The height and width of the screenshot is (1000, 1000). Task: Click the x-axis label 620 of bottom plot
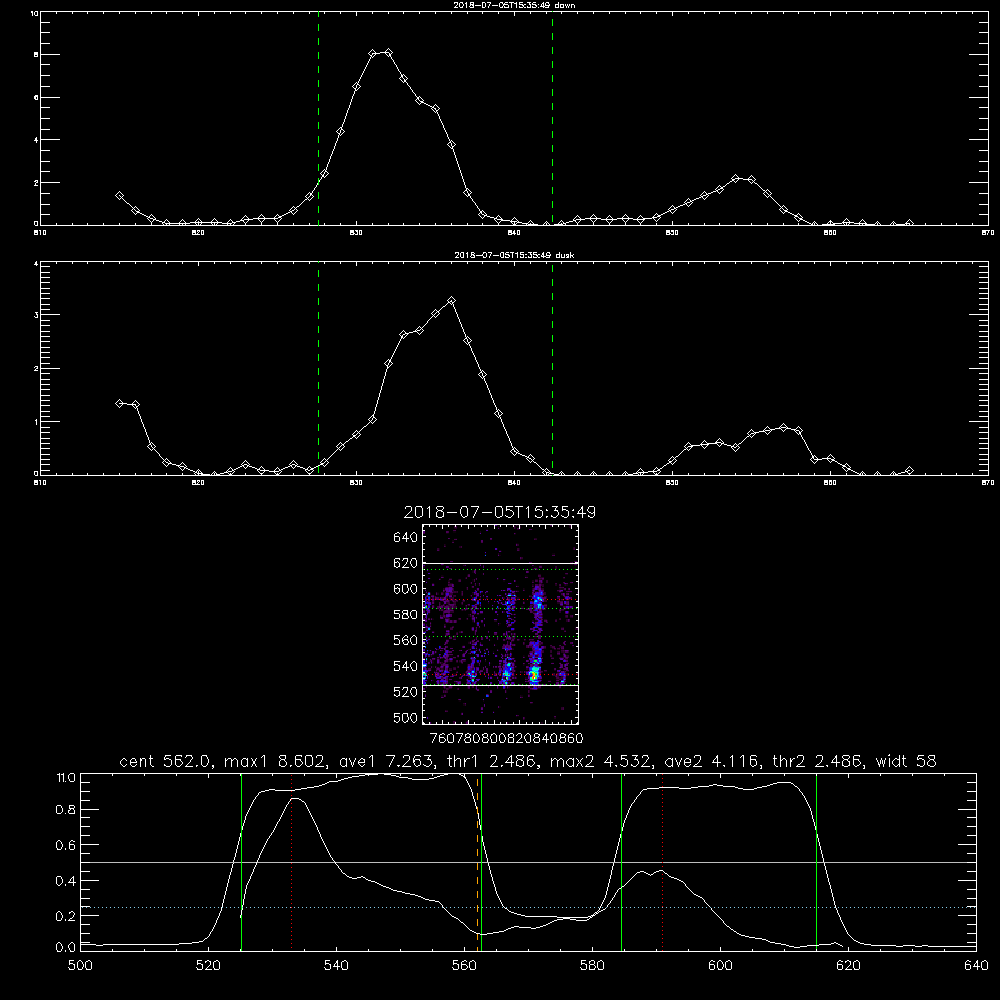848,966
